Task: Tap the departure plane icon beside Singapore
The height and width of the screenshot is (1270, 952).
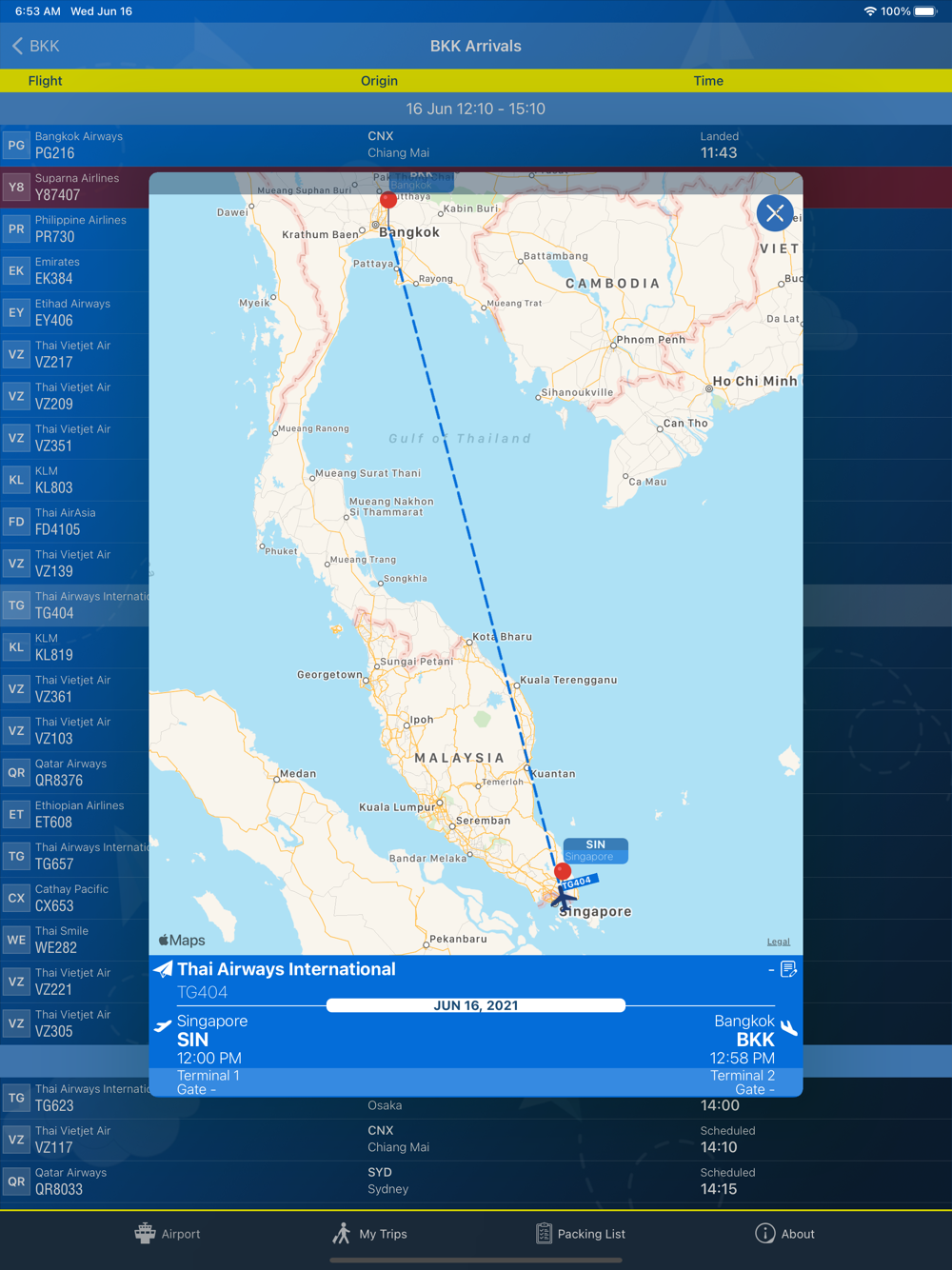Action: 163,1026
